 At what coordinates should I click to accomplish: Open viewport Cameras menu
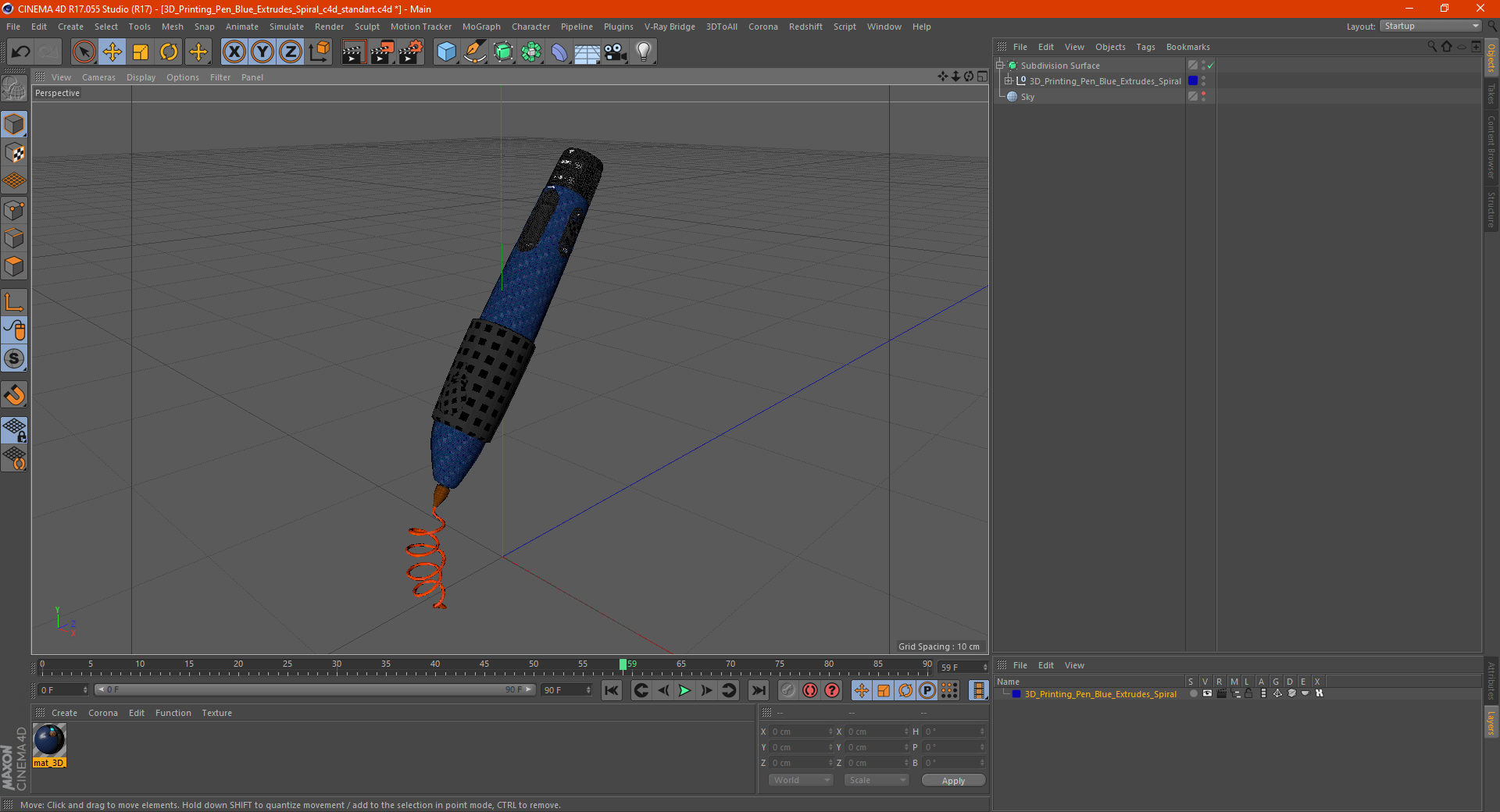[98, 77]
